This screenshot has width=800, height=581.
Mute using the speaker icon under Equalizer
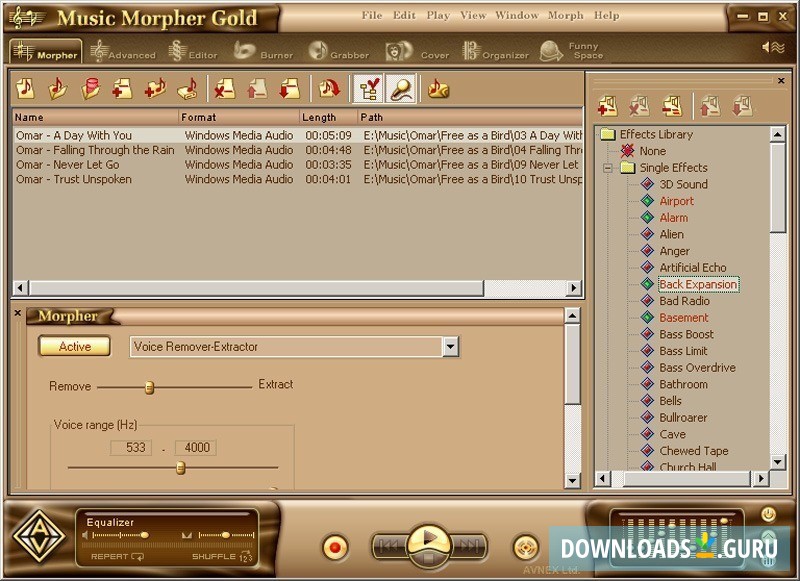pos(85,535)
